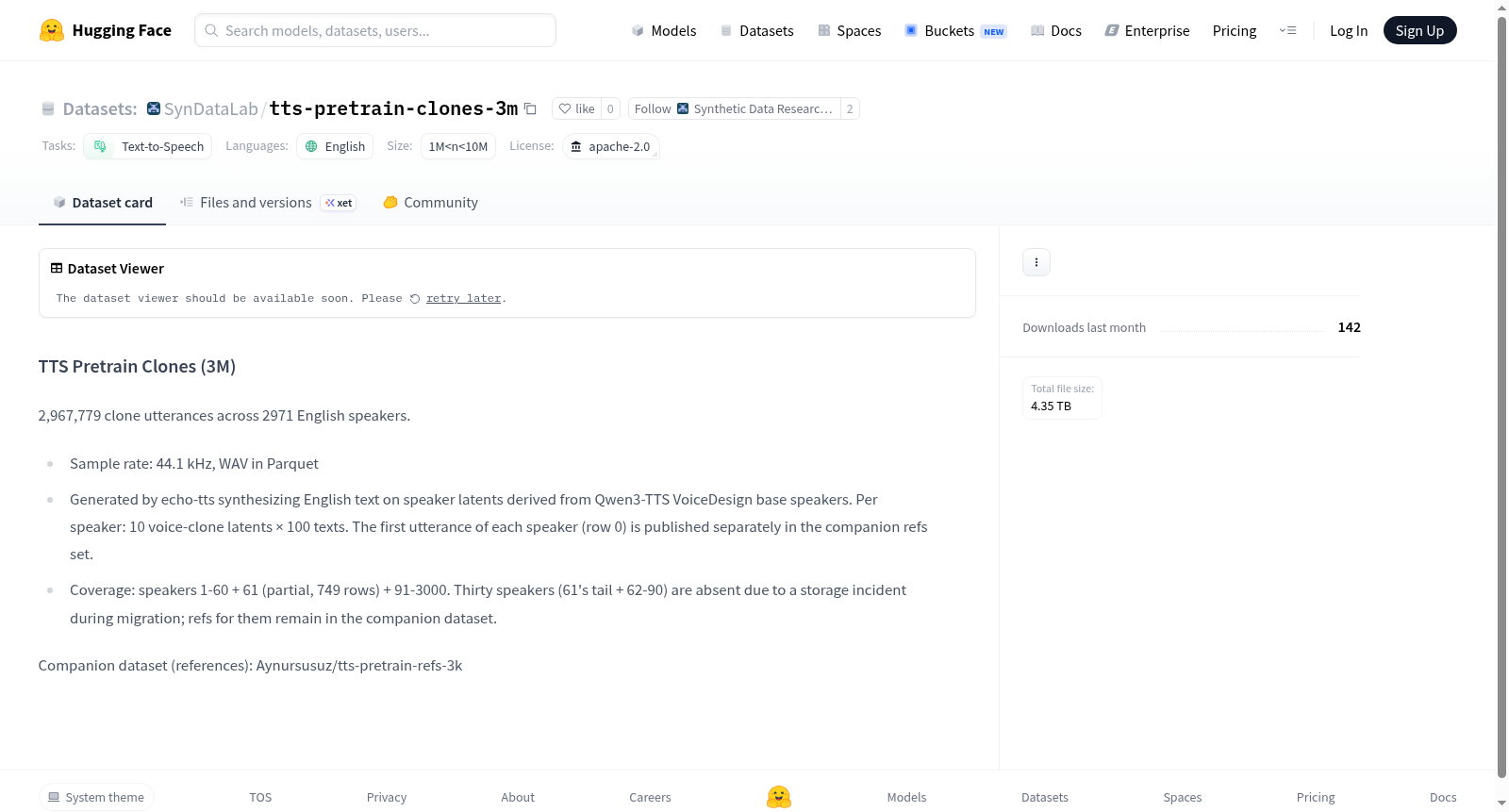Expand the more navigation menu
The width and height of the screenshot is (1509, 812).
click(1287, 30)
